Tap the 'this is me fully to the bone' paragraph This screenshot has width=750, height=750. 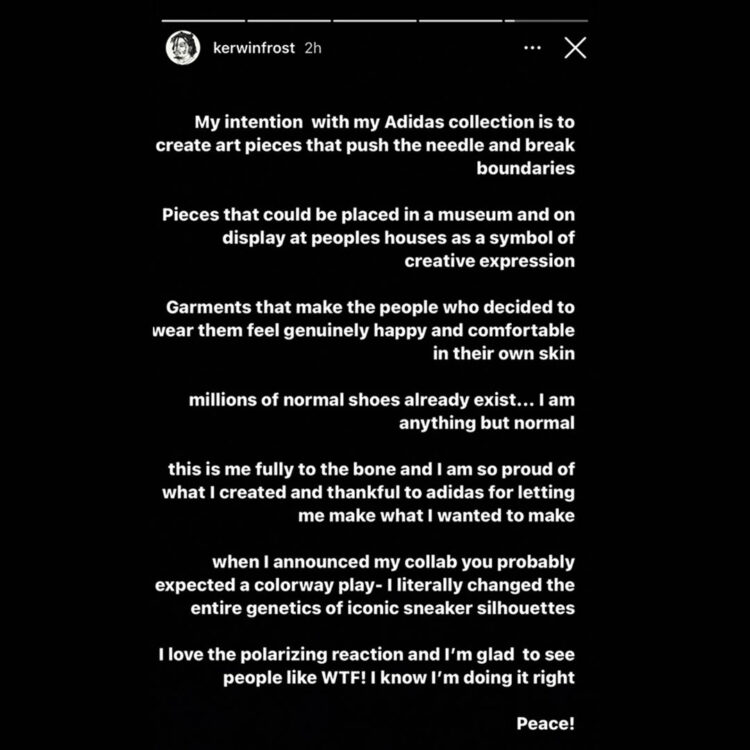[x=368, y=492]
